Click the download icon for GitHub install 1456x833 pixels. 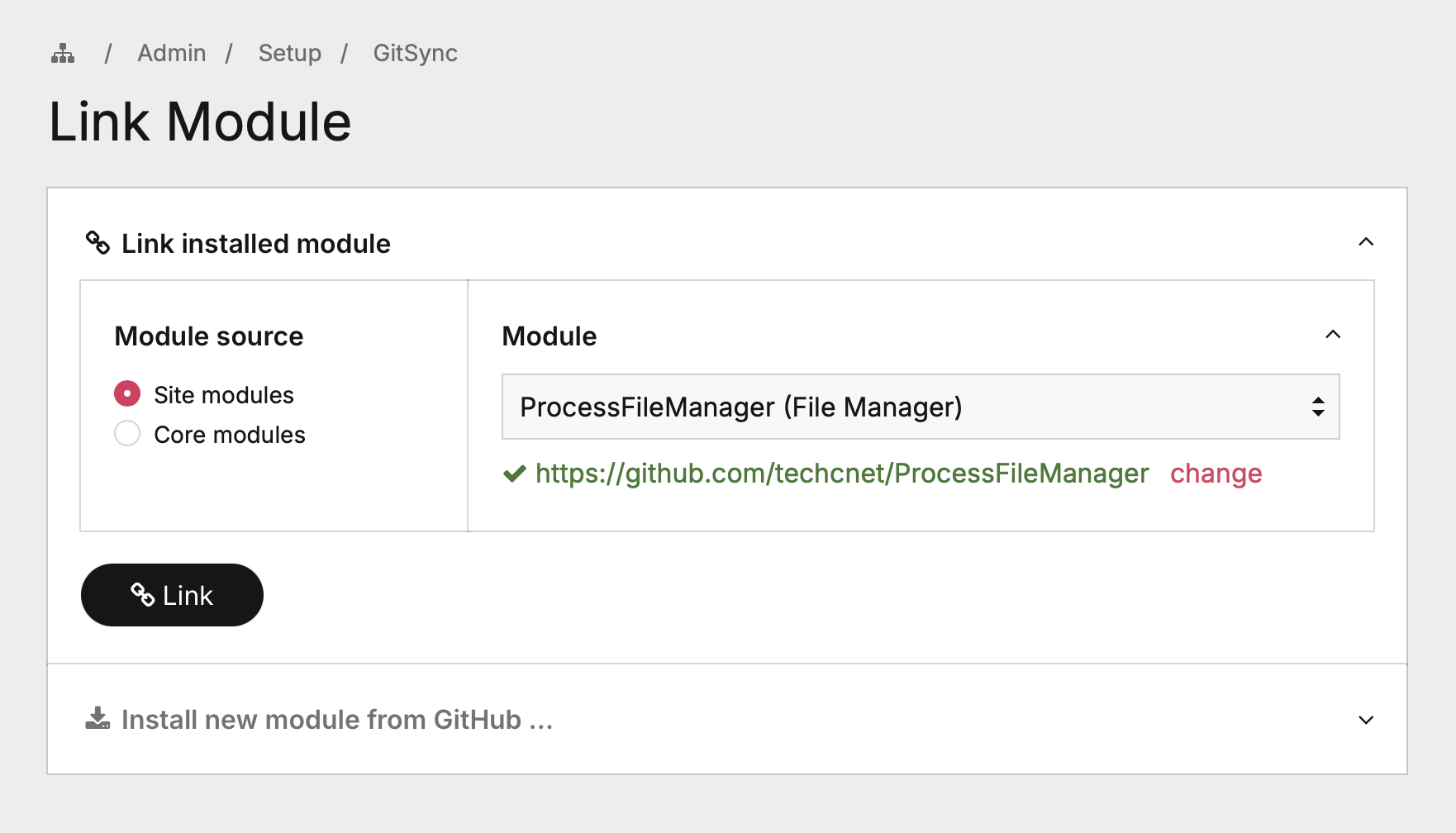coord(98,718)
